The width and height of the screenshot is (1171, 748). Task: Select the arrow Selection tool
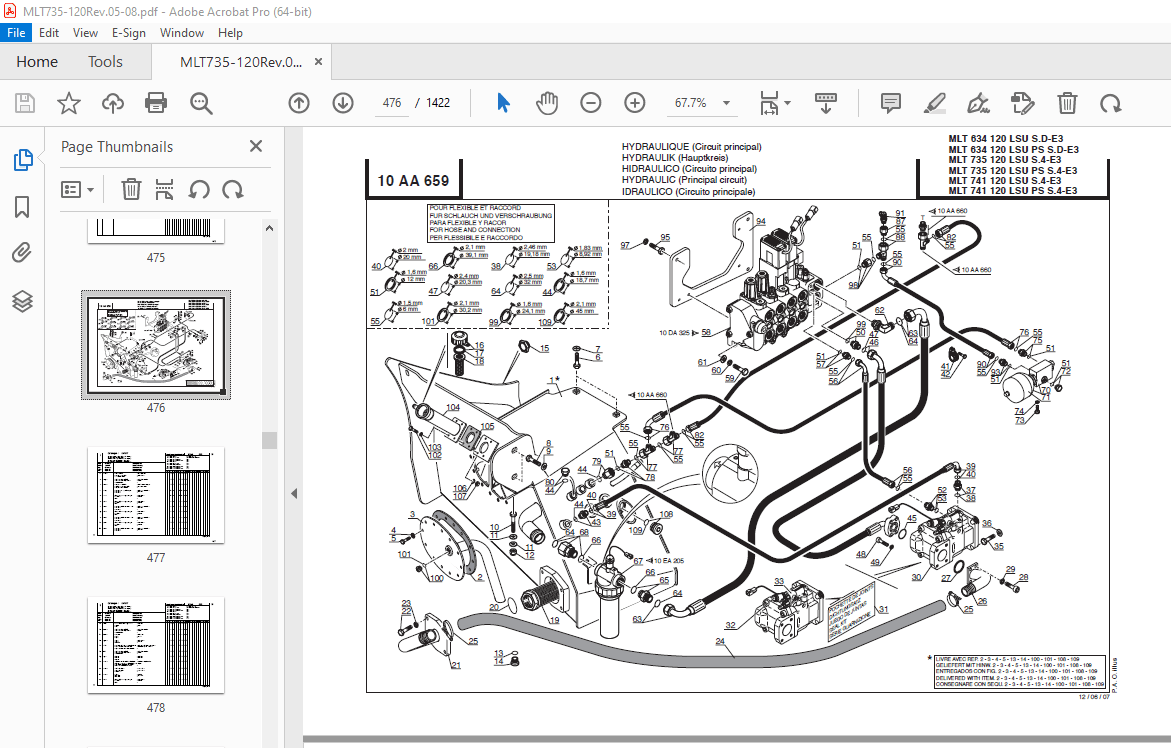503,102
